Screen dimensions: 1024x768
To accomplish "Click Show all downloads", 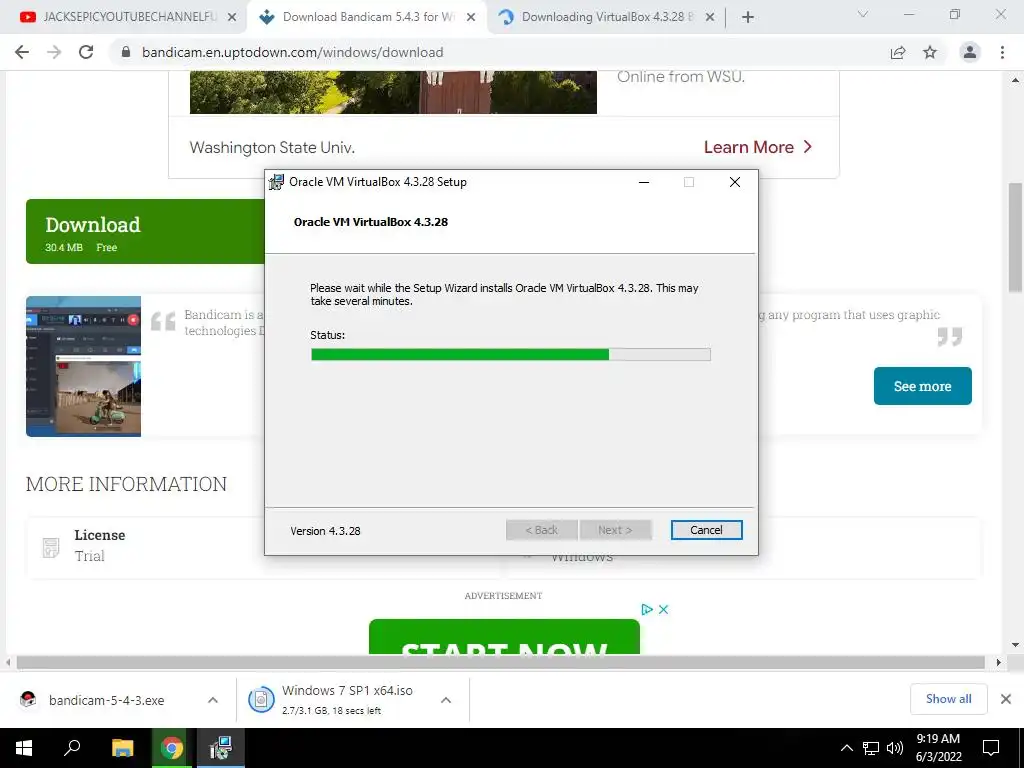I will (x=948, y=699).
